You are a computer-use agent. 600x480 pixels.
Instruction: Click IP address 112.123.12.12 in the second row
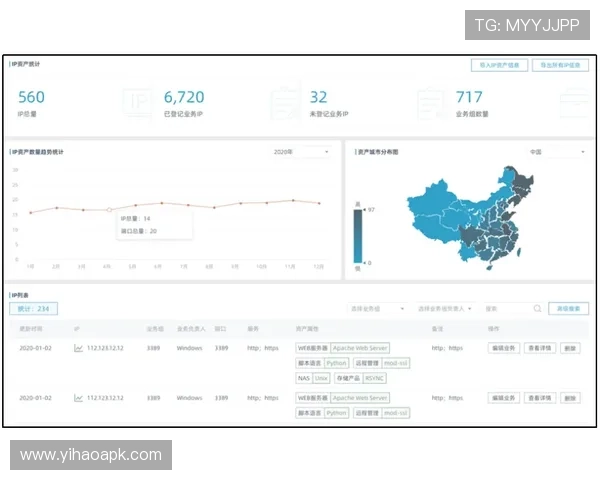(x=105, y=398)
